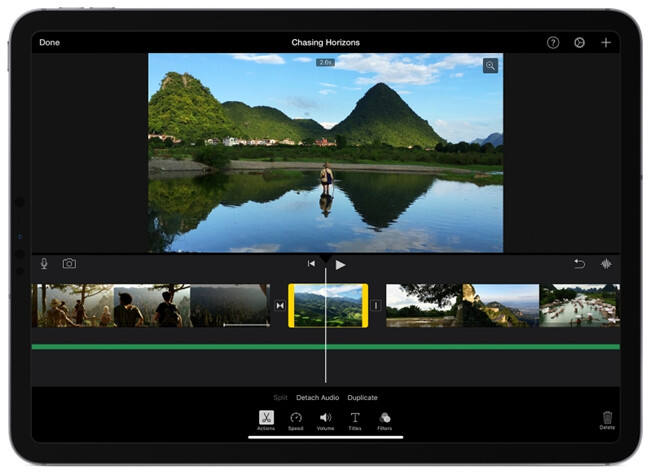Tap Done to exit the project

coord(49,43)
